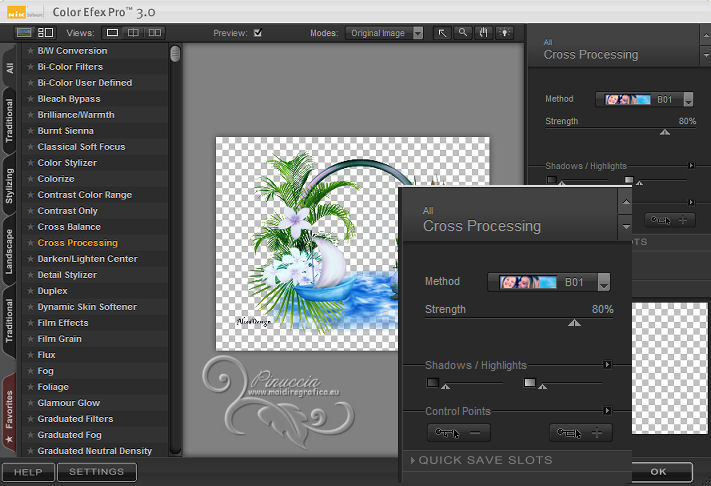The width and height of the screenshot is (711, 486).
Task: Toggle favorite star for Bleach Bypass
Action: [30, 99]
